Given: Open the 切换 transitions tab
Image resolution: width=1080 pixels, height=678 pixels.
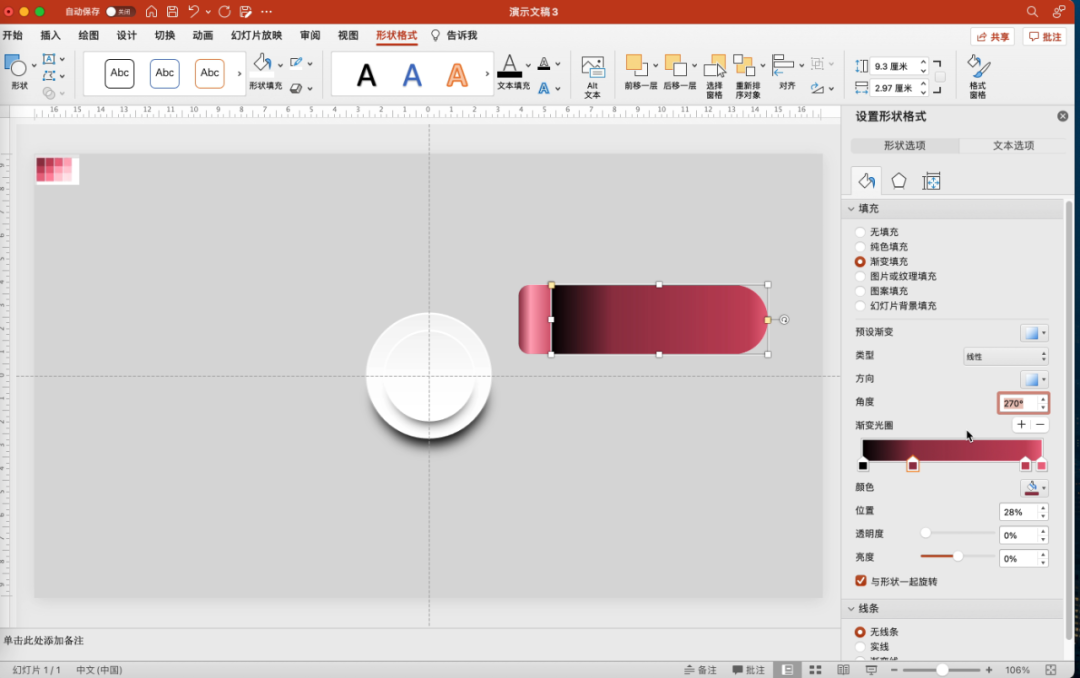Looking at the screenshot, I should 165,35.
